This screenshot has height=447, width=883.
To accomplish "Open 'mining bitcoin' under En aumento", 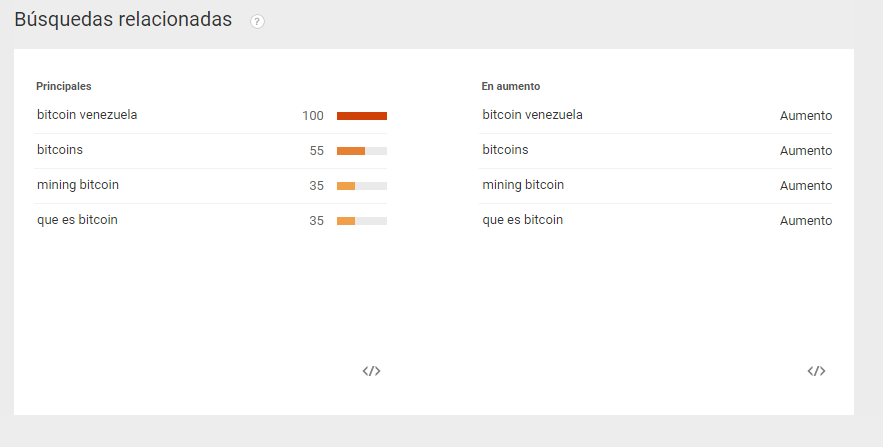I will 523,185.
